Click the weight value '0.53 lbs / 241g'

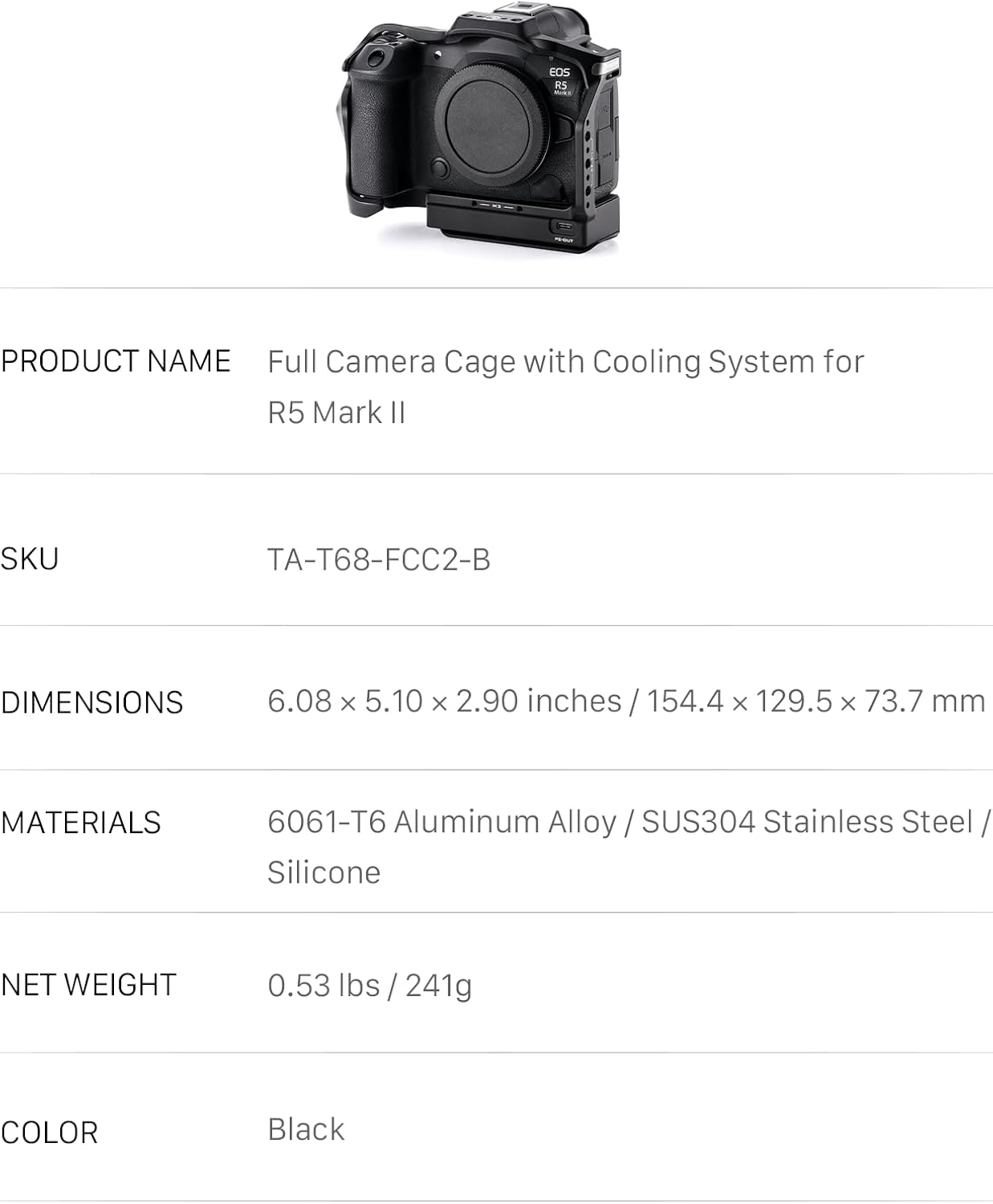(x=369, y=986)
